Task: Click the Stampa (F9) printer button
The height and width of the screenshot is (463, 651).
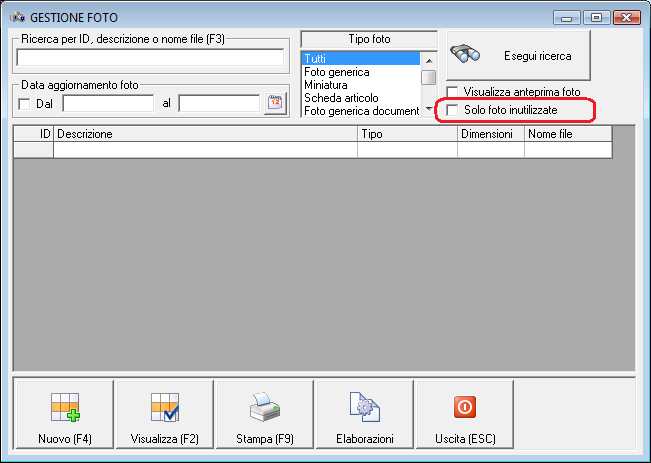Action: click(265, 414)
